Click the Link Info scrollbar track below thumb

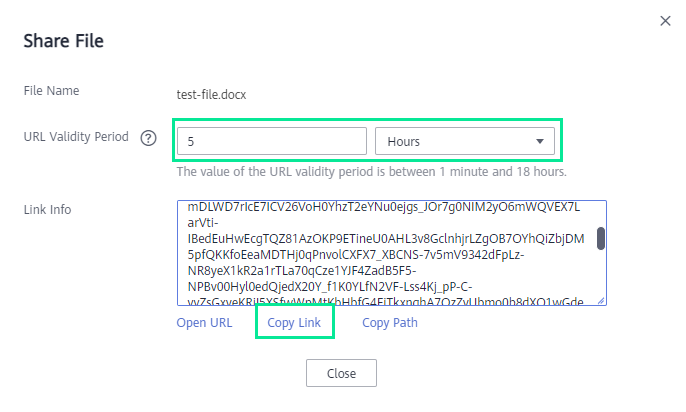(600, 275)
